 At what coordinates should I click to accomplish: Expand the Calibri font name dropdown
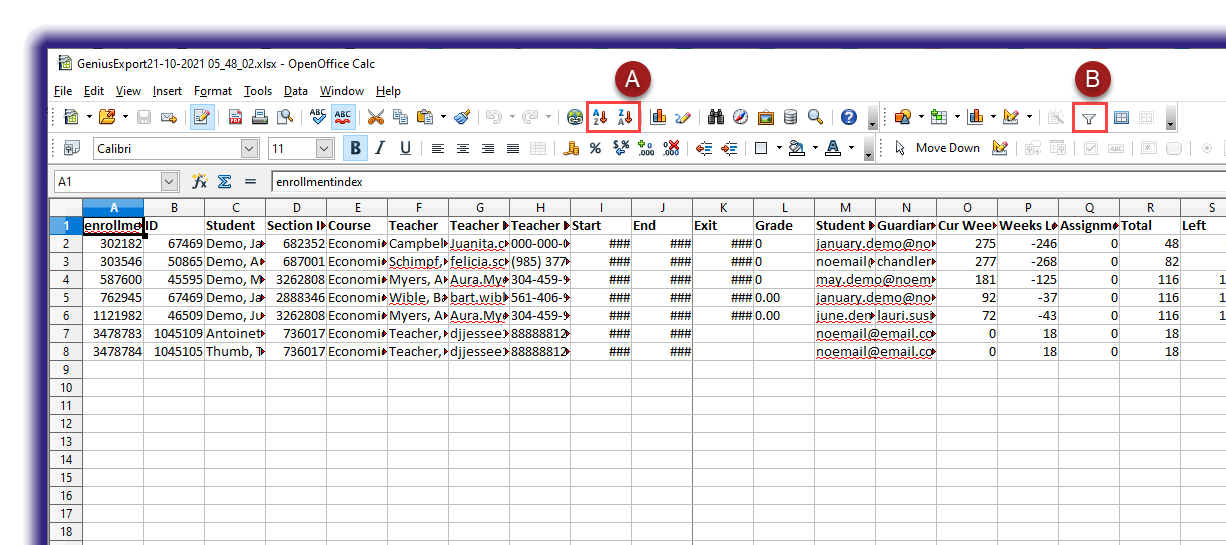tap(249, 148)
